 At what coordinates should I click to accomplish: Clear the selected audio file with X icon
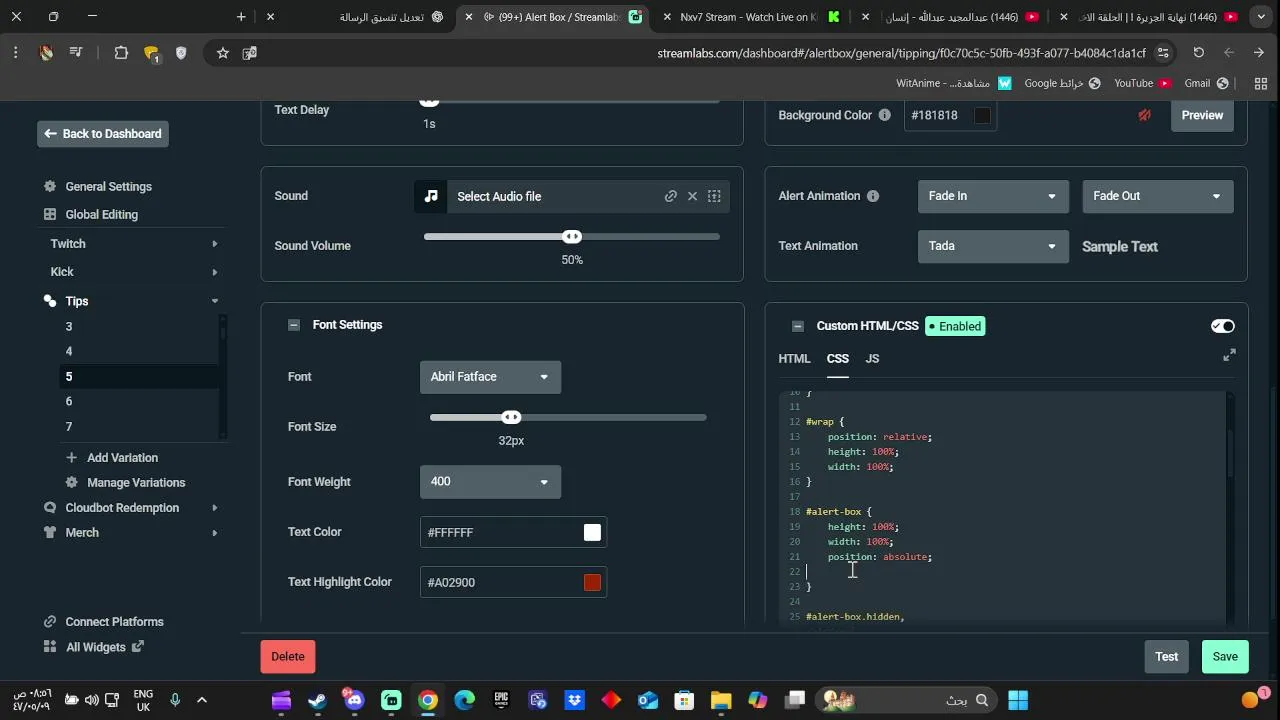[x=692, y=196]
